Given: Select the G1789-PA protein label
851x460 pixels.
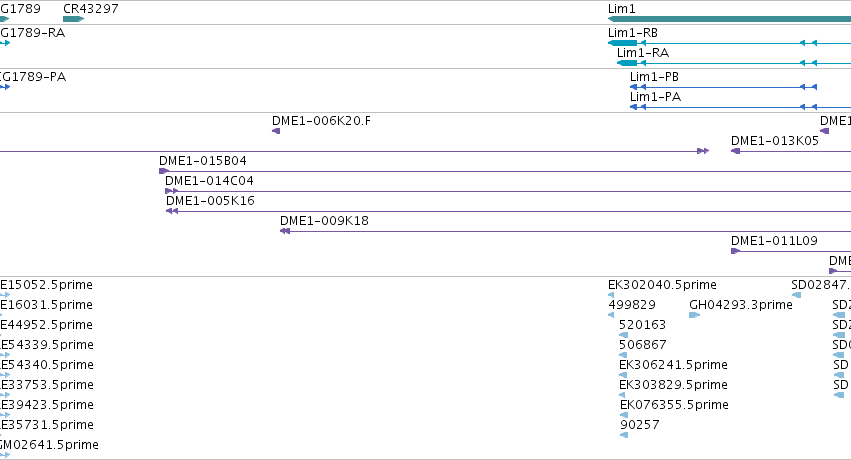Looking at the screenshot, I should 33,76.
